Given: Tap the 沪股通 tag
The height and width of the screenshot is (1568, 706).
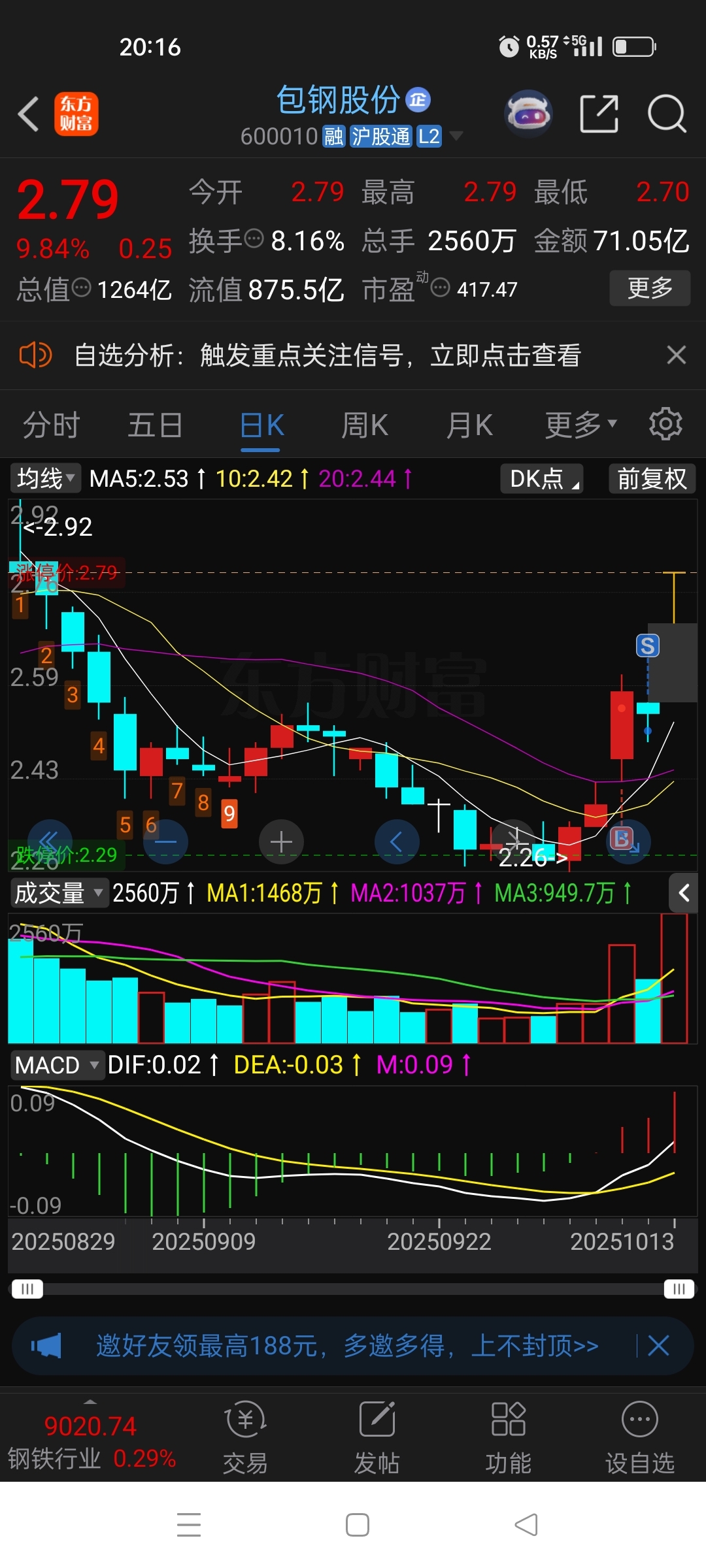Looking at the screenshot, I should pyautogui.click(x=380, y=137).
